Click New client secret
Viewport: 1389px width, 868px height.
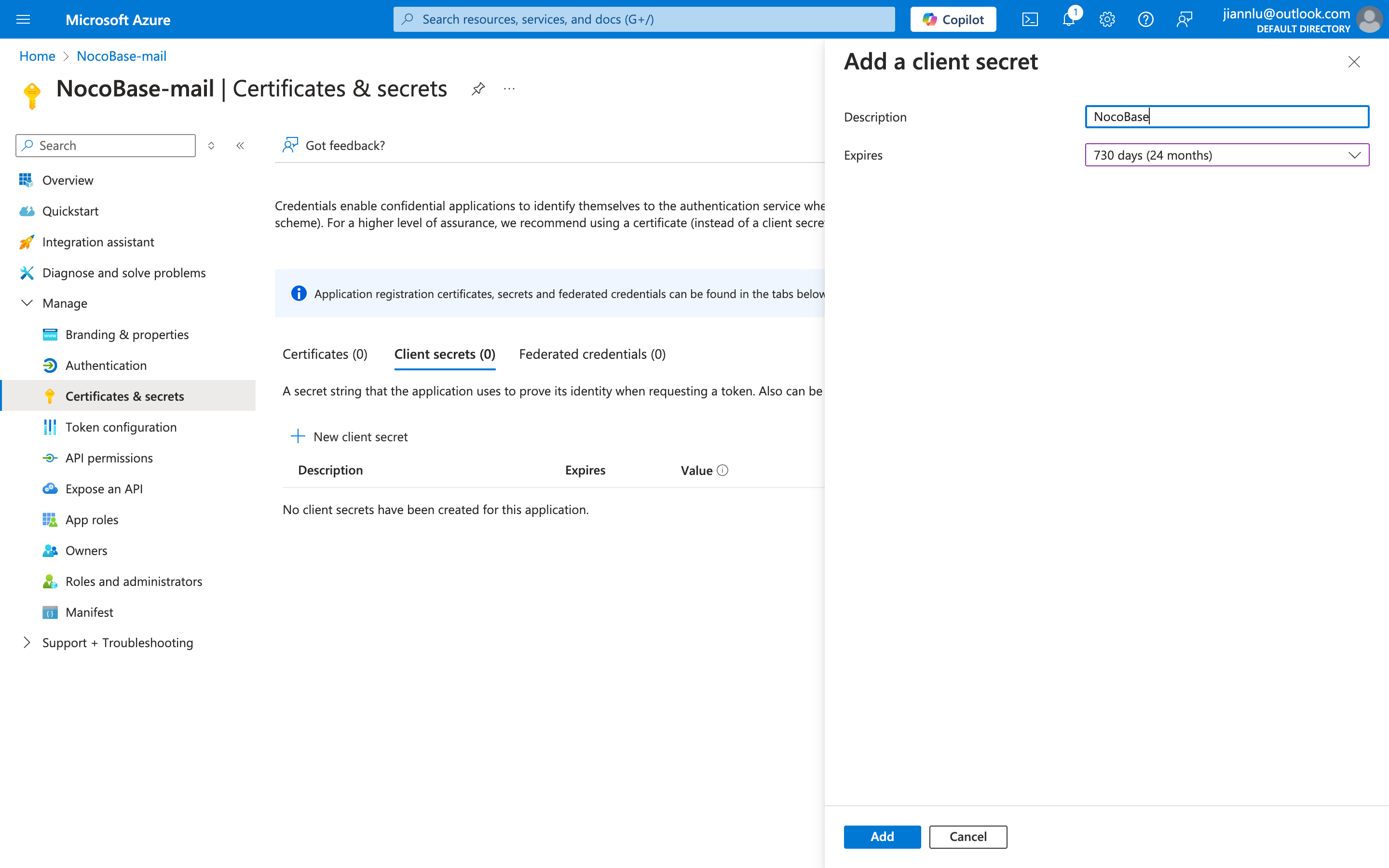pos(350,437)
